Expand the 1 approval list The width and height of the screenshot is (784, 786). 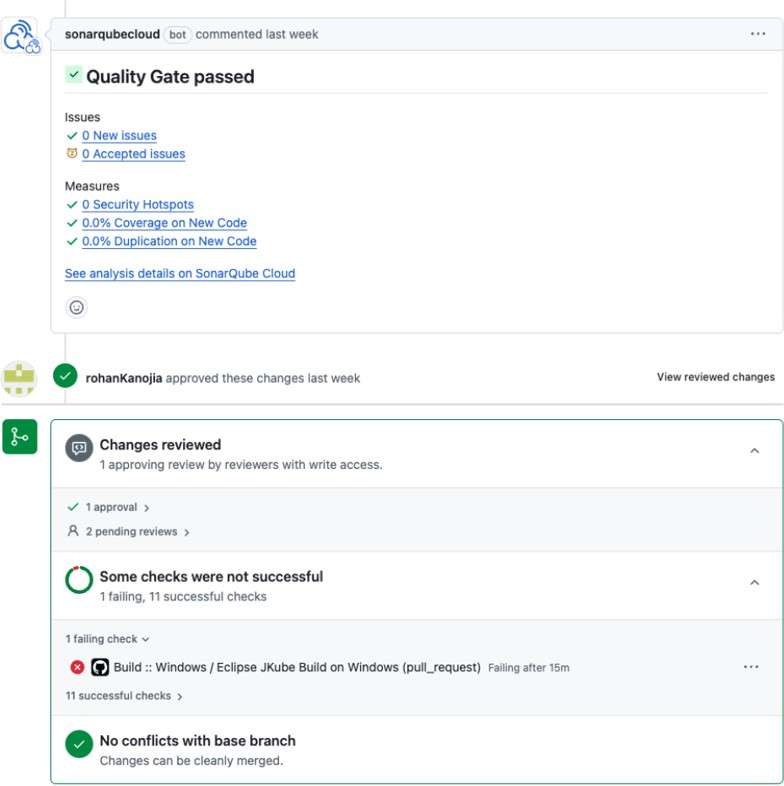(108, 508)
